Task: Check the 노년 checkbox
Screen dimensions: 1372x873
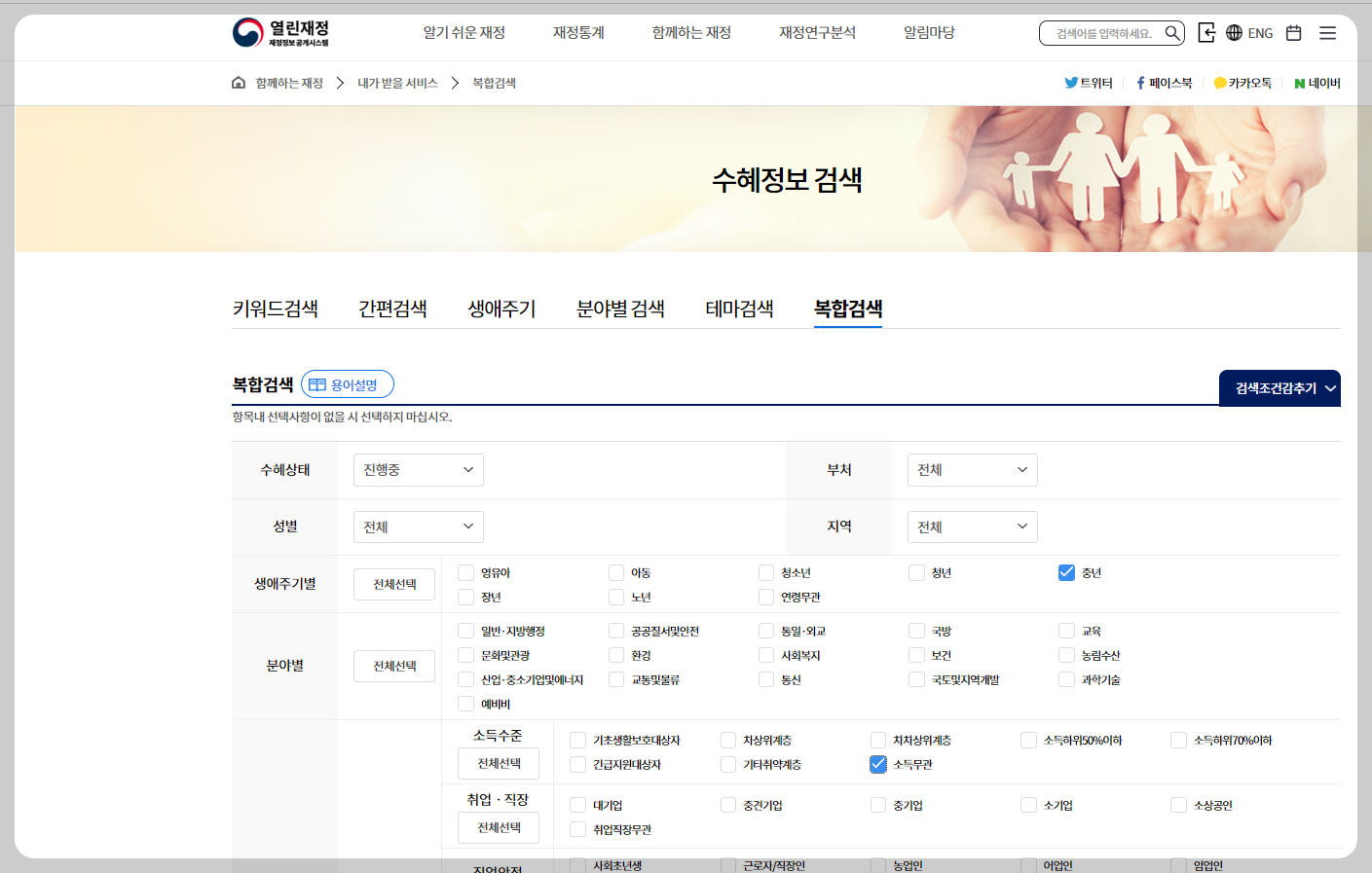Action: pos(616,597)
